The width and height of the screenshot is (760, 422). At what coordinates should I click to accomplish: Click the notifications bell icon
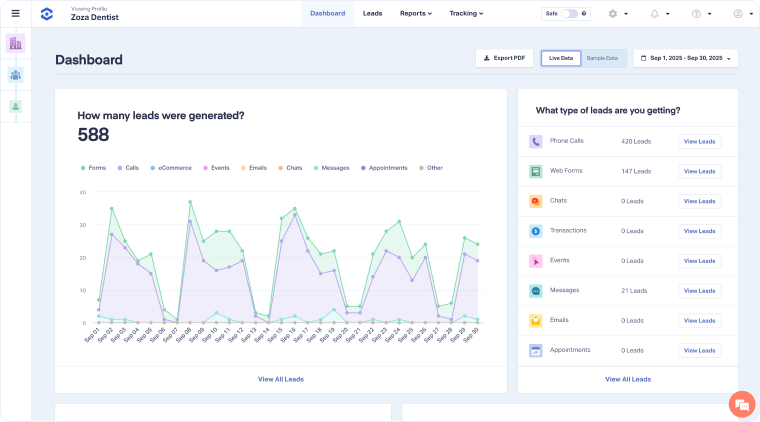click(657, 14)
